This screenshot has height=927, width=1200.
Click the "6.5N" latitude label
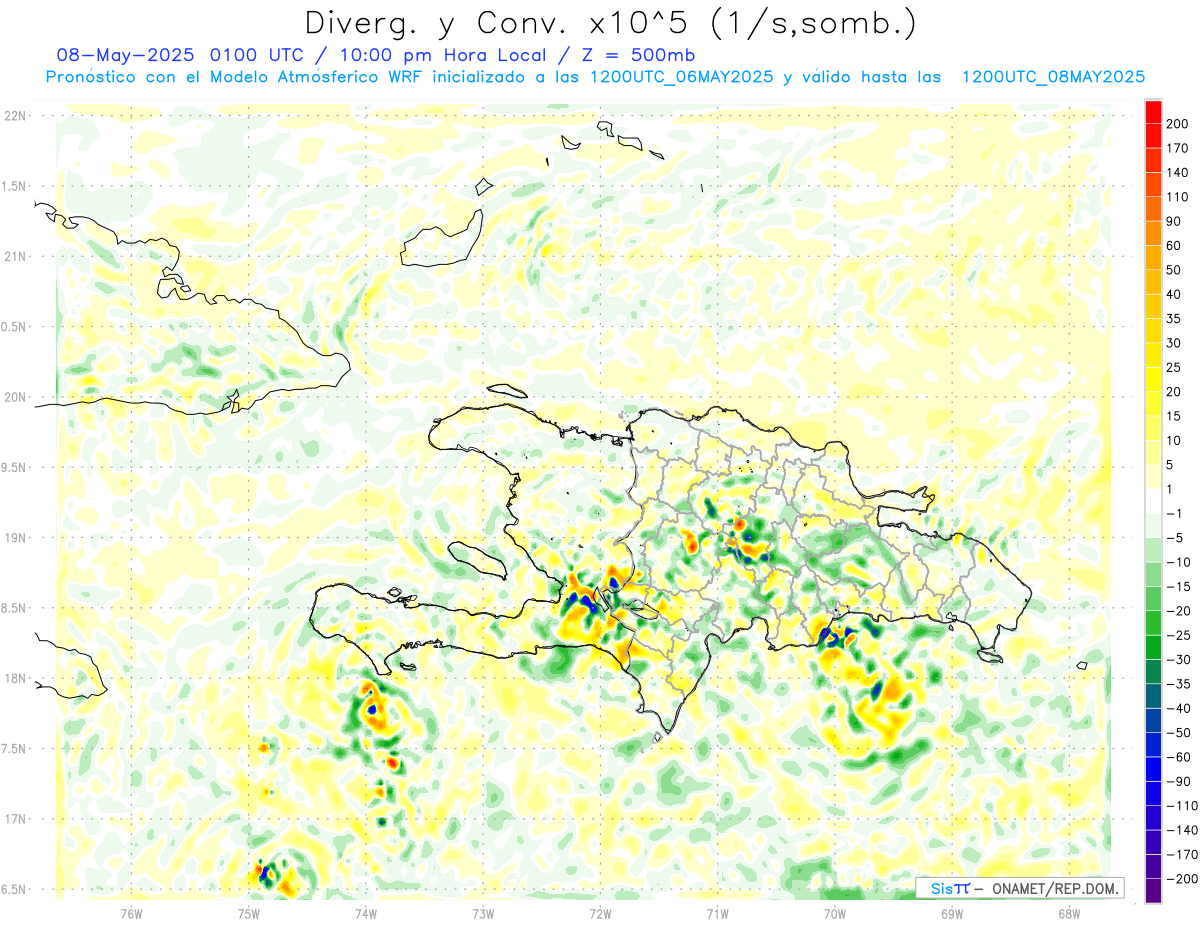(12, 889)
